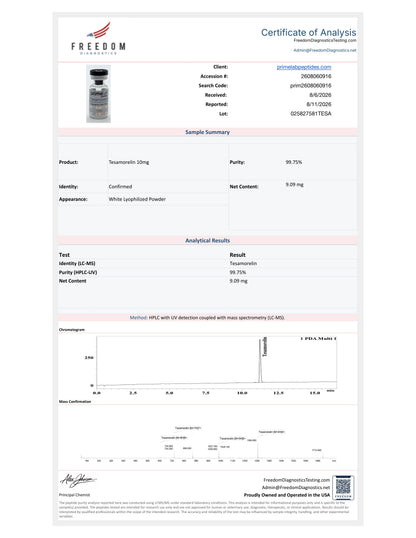Click the Mass Confirmation section label
The width and height of the screenshot is (416, 538).
(x=75, y=401)
